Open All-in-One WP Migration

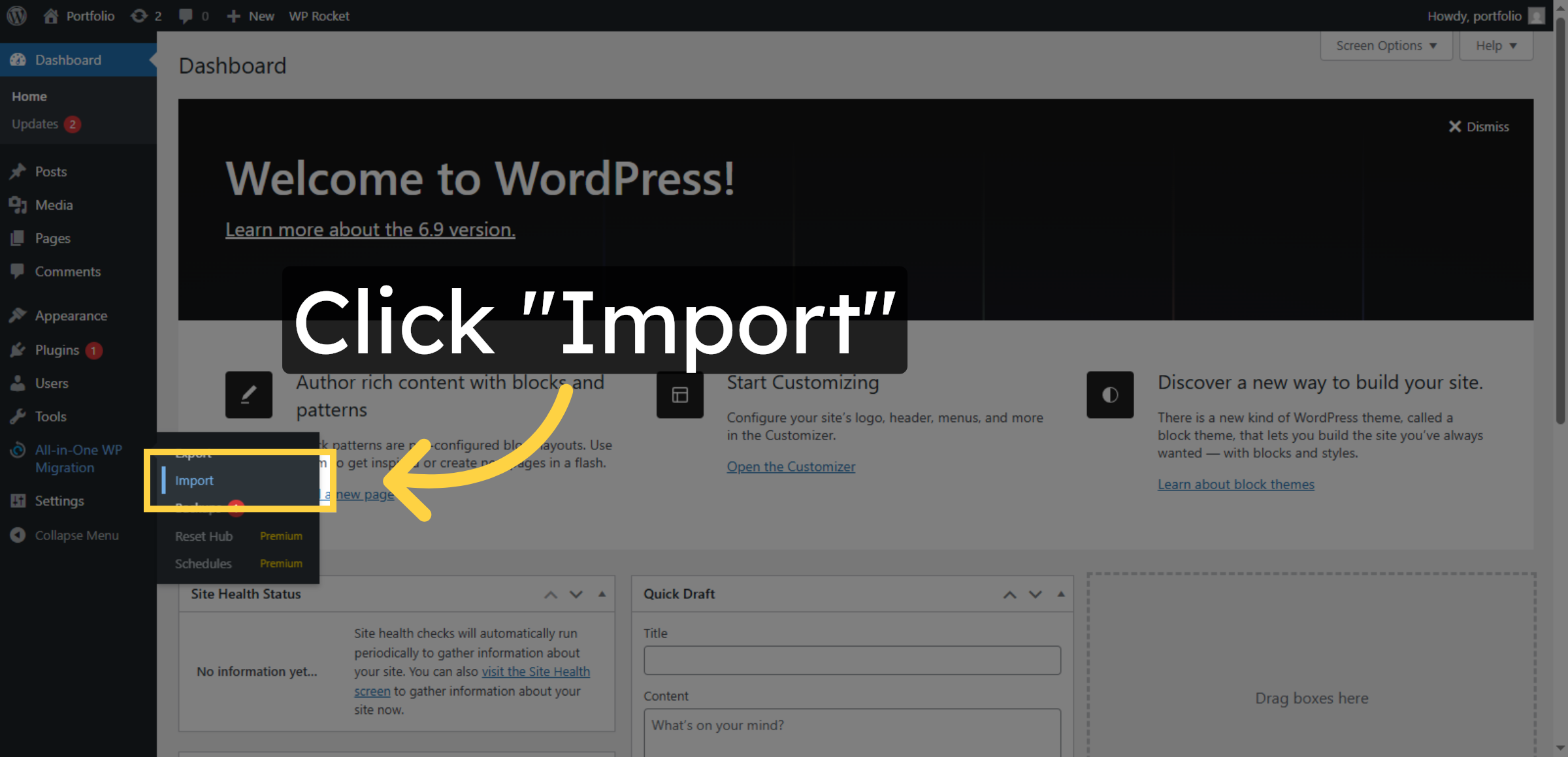pyautogui.click(x=78, y=458)
